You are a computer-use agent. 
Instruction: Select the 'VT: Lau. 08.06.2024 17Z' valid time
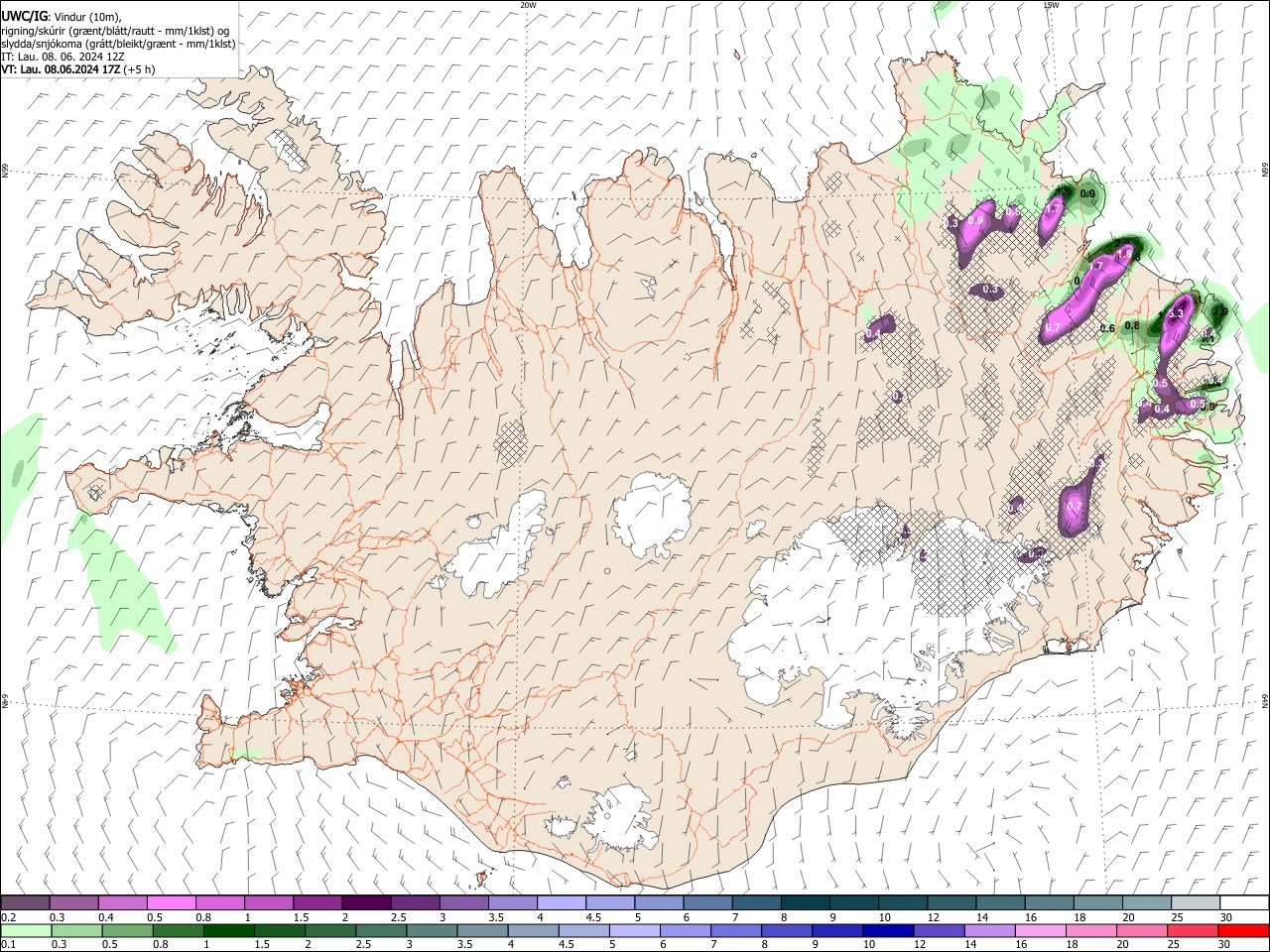61,69
